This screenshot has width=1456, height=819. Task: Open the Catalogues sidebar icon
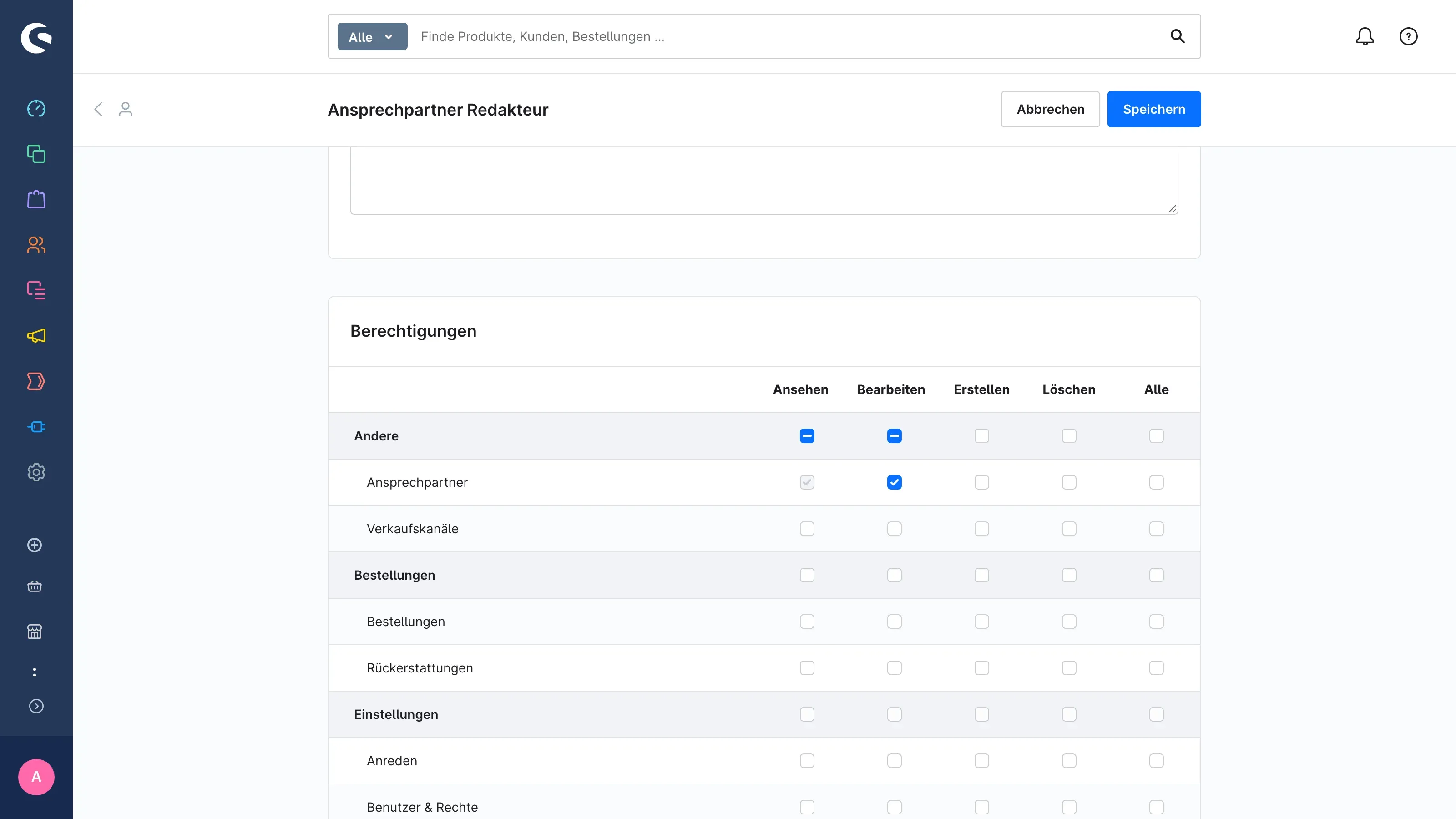pyautogui.click(x=36, y=154)
